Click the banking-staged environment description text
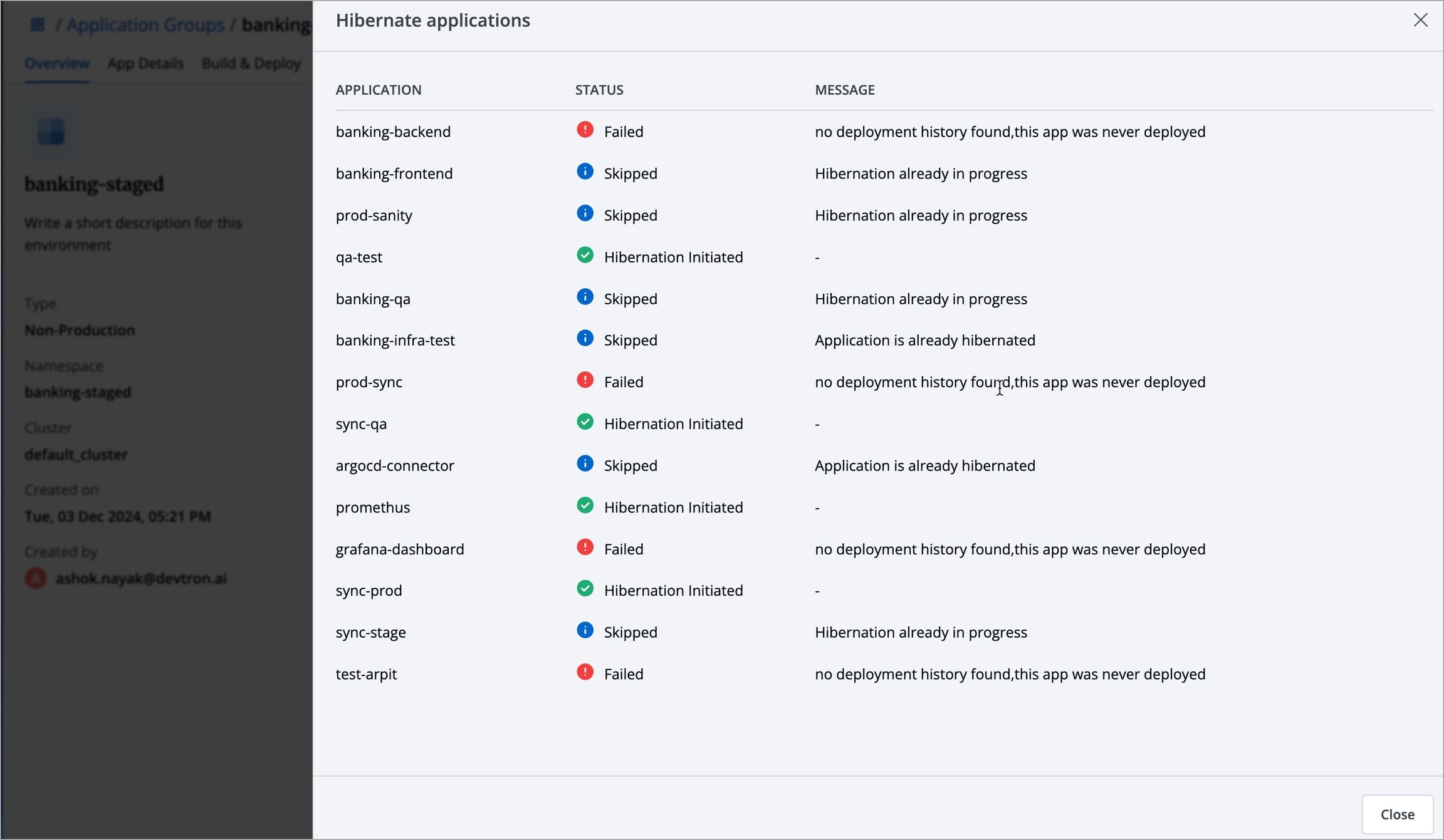Viewport: 1444px width, 840px height. [133, 234]
